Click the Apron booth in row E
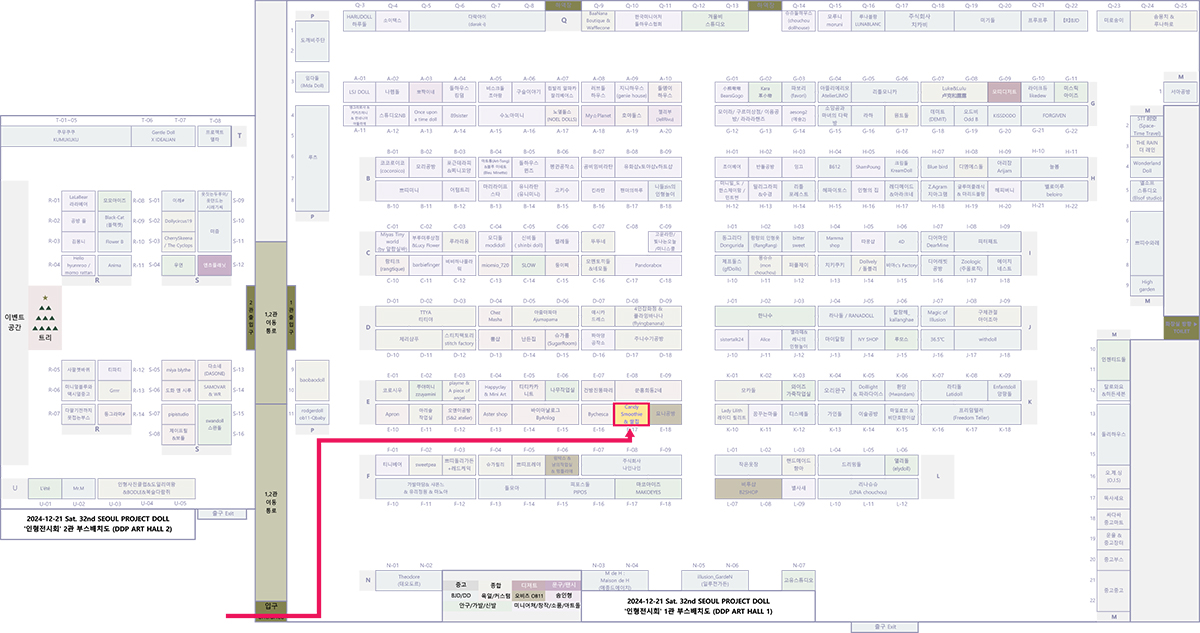Viewport: 1200px width, 633px height. (392, 413)
